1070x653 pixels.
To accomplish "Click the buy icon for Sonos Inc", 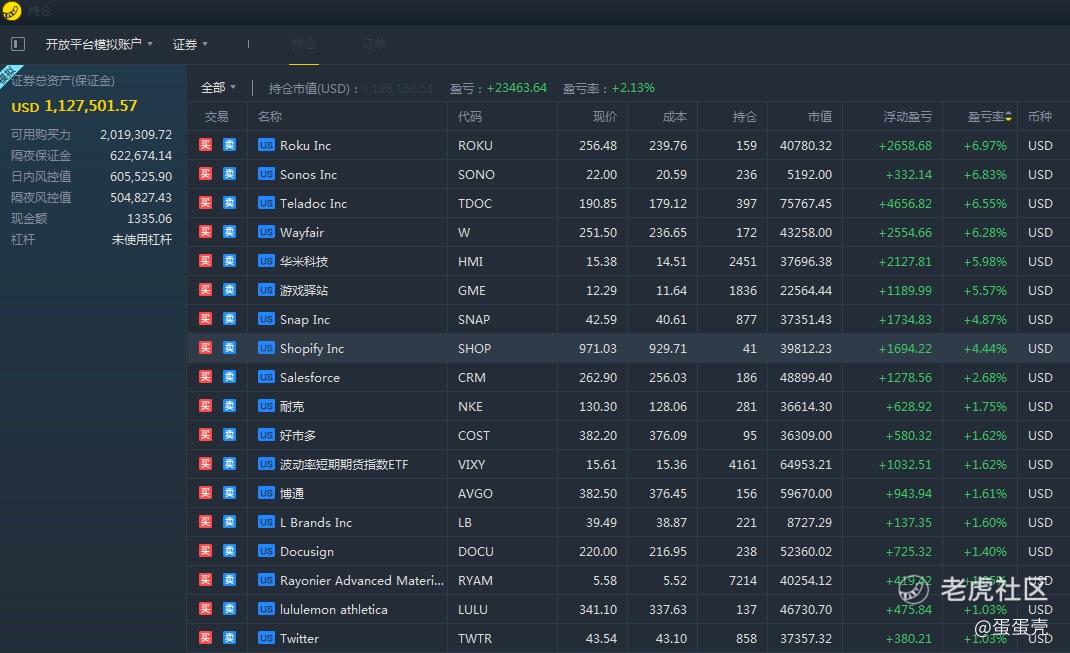I will pos(205,174).
